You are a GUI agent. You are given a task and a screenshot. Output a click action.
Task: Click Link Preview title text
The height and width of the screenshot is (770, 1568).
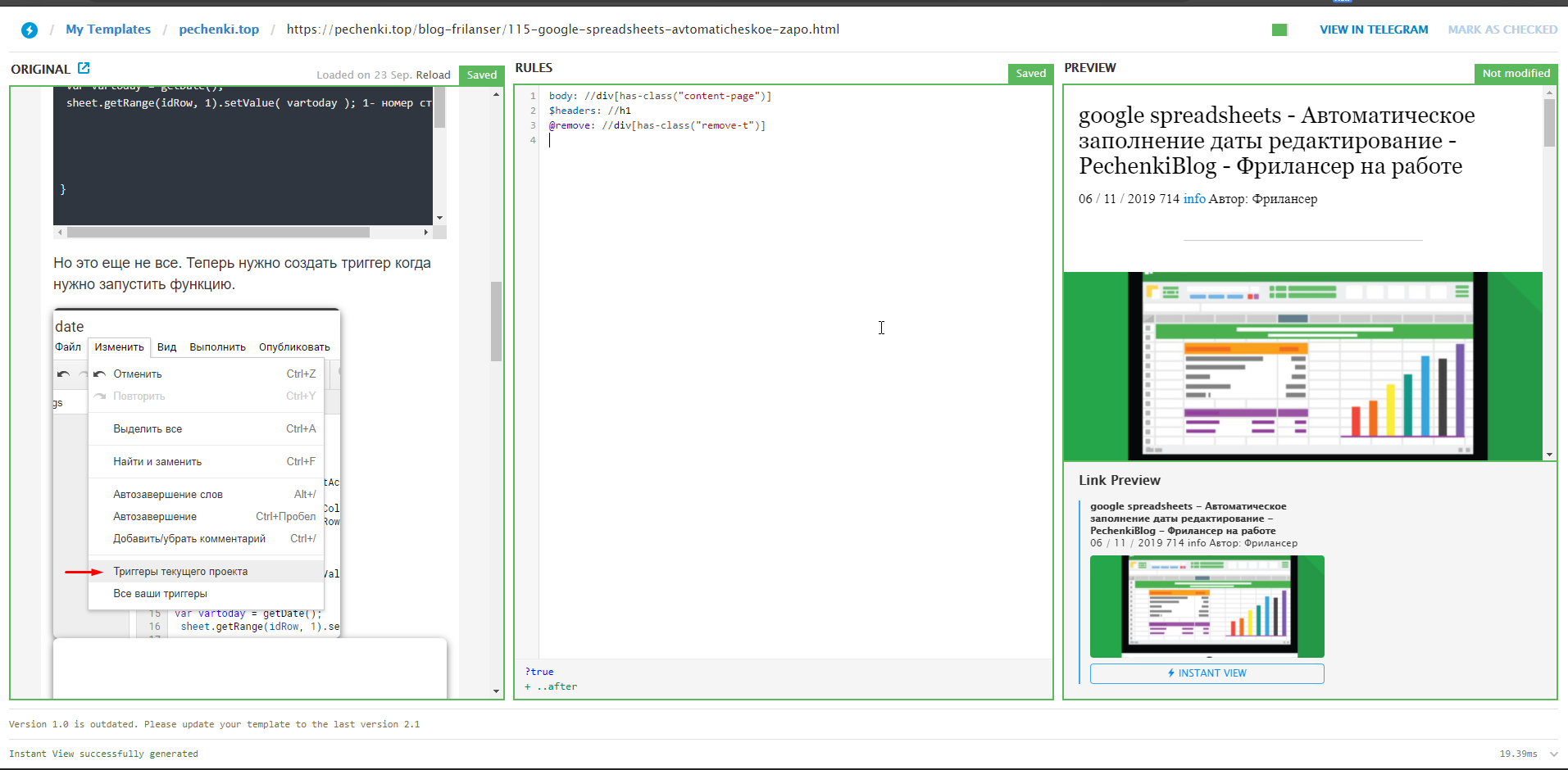(x=1188, y=519)
